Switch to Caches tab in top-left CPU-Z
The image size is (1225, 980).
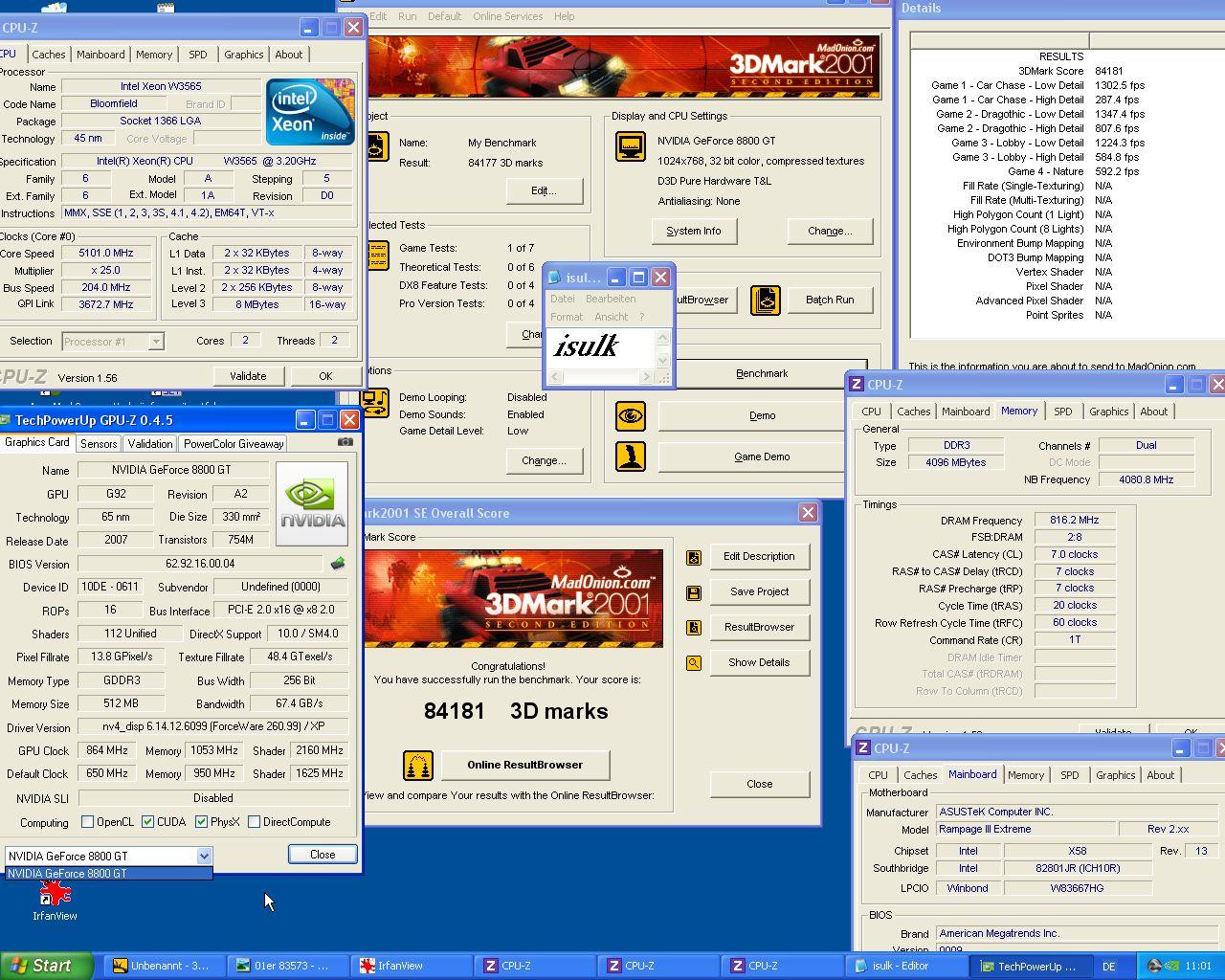[49, 55]
